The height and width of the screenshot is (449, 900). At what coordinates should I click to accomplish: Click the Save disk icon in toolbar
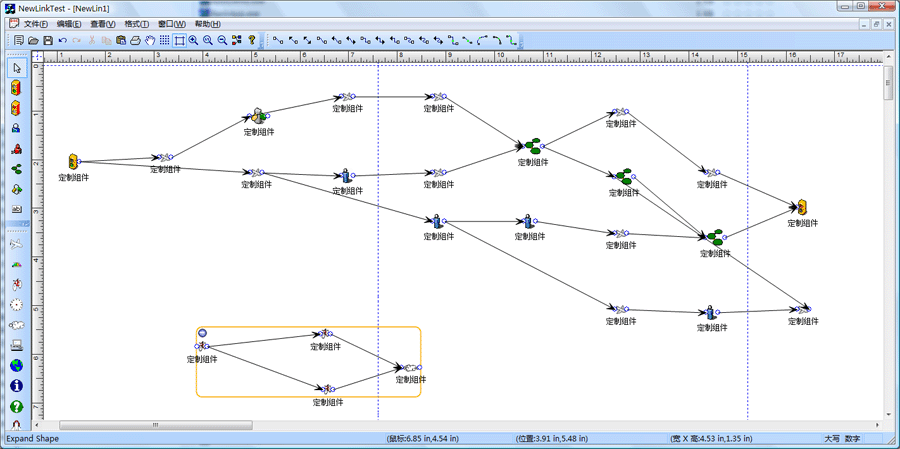47,41
